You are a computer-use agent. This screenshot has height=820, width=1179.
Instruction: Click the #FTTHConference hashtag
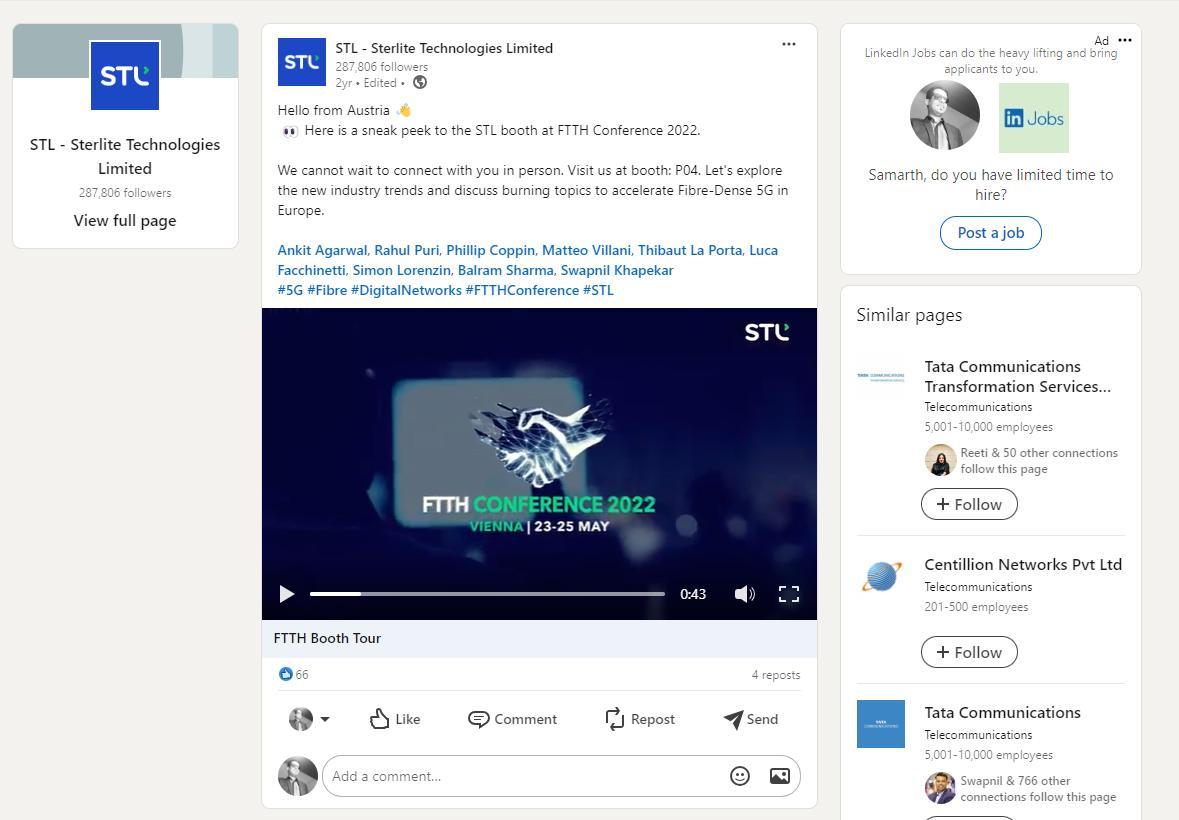[522, 290]
